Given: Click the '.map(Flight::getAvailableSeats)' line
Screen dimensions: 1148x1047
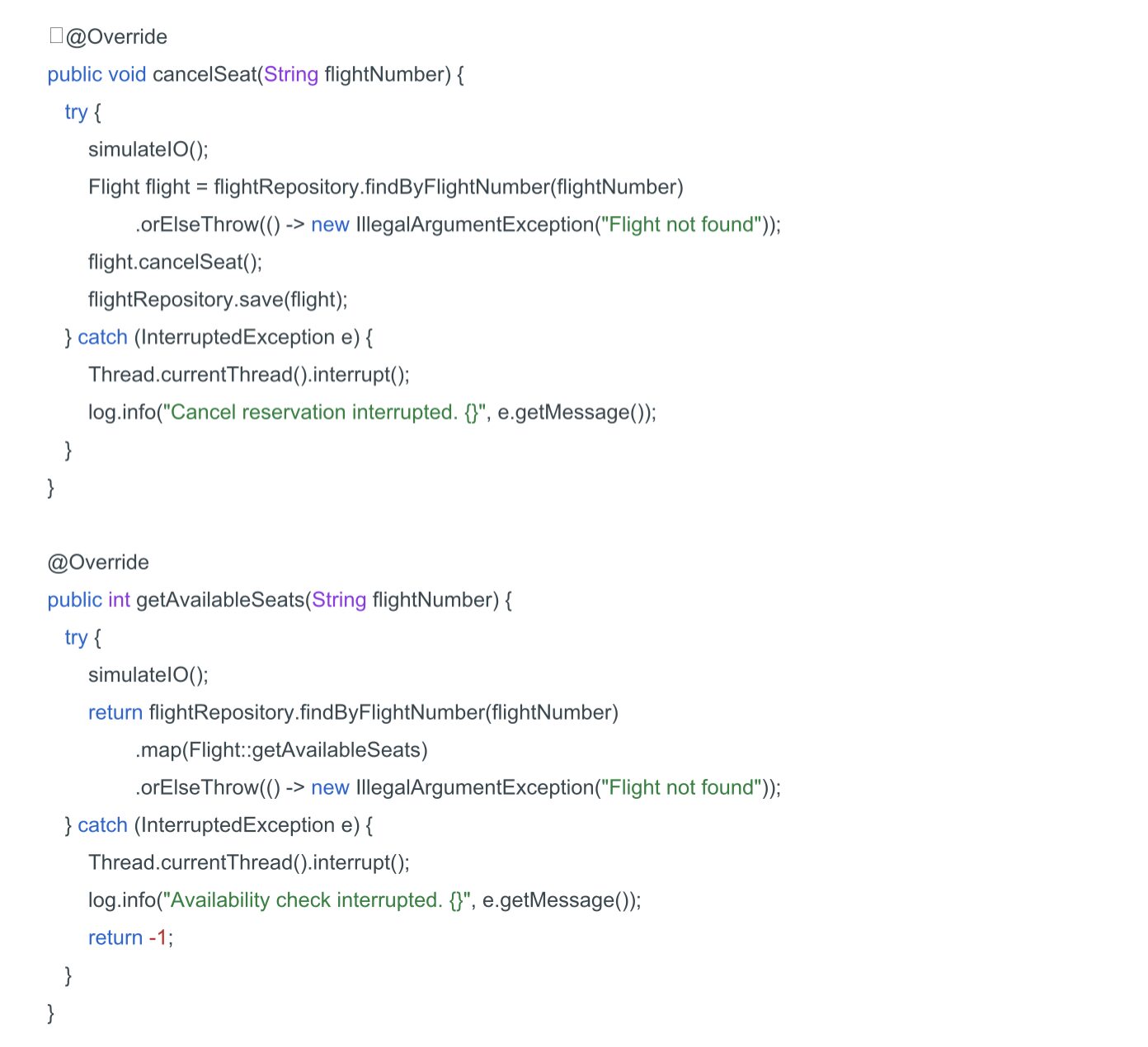Looking at the screenshot, I should point(281,750).
